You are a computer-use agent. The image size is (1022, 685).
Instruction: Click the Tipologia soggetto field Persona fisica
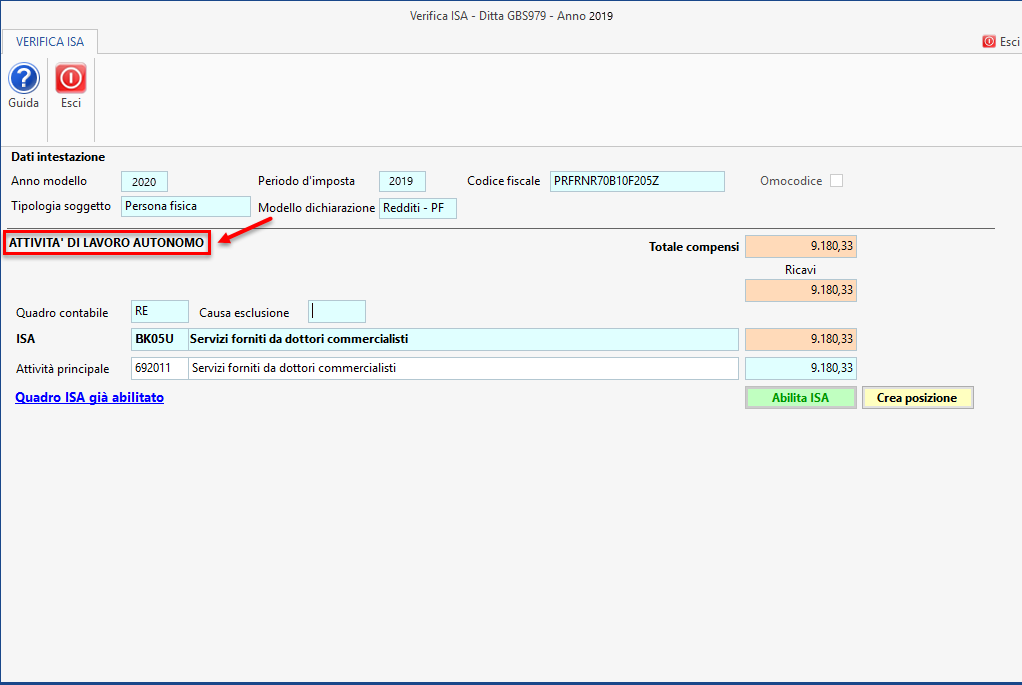click(x=186, y=206)
